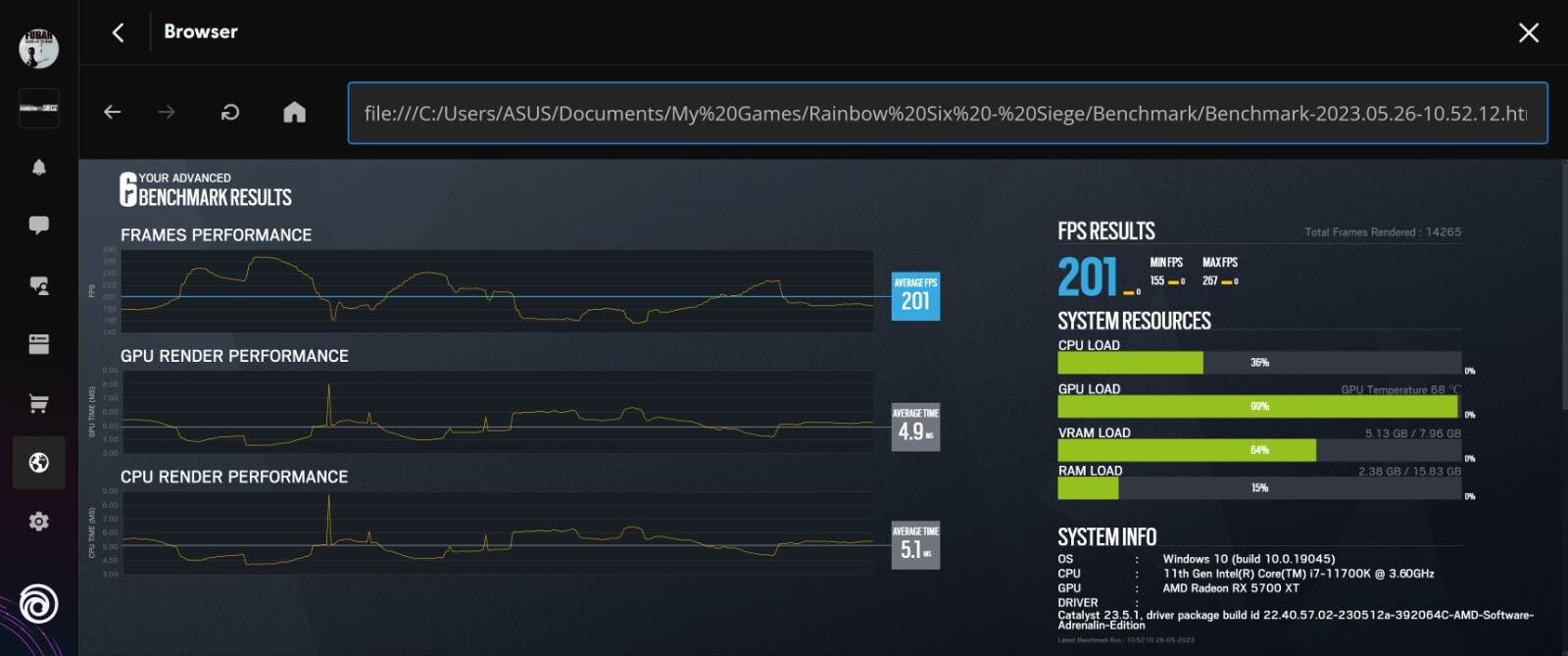The height and width of the screenshot is (656, 1568).
Task: Navigate back with the browser left arrow
Action: pos(113,113)
